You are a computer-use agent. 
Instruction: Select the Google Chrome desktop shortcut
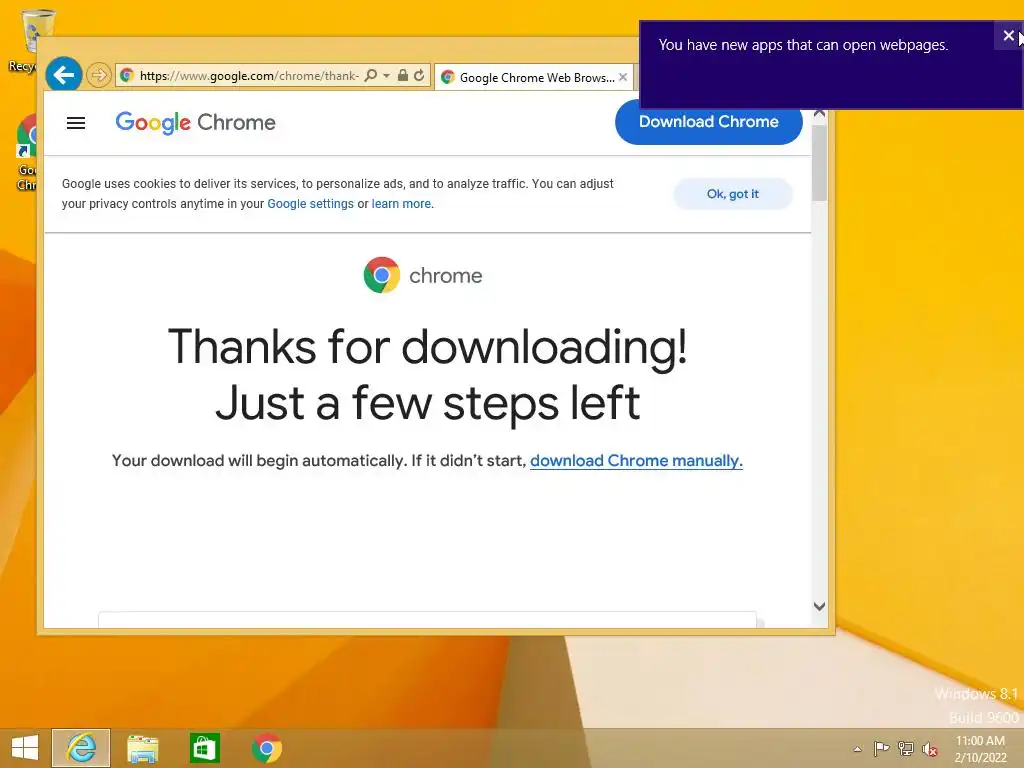(26, 152)
